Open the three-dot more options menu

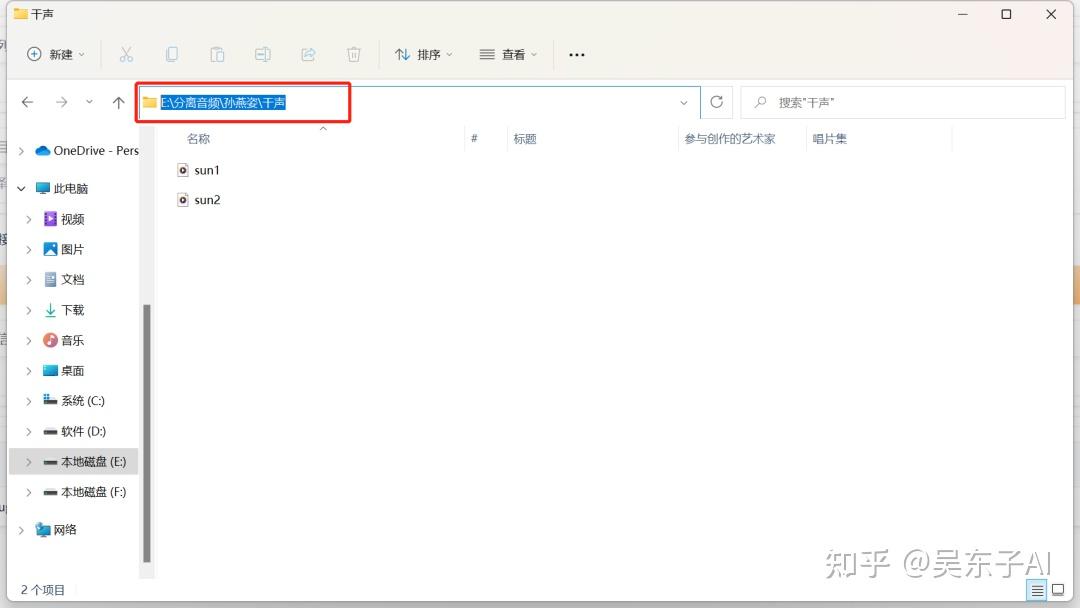[577, 54]
